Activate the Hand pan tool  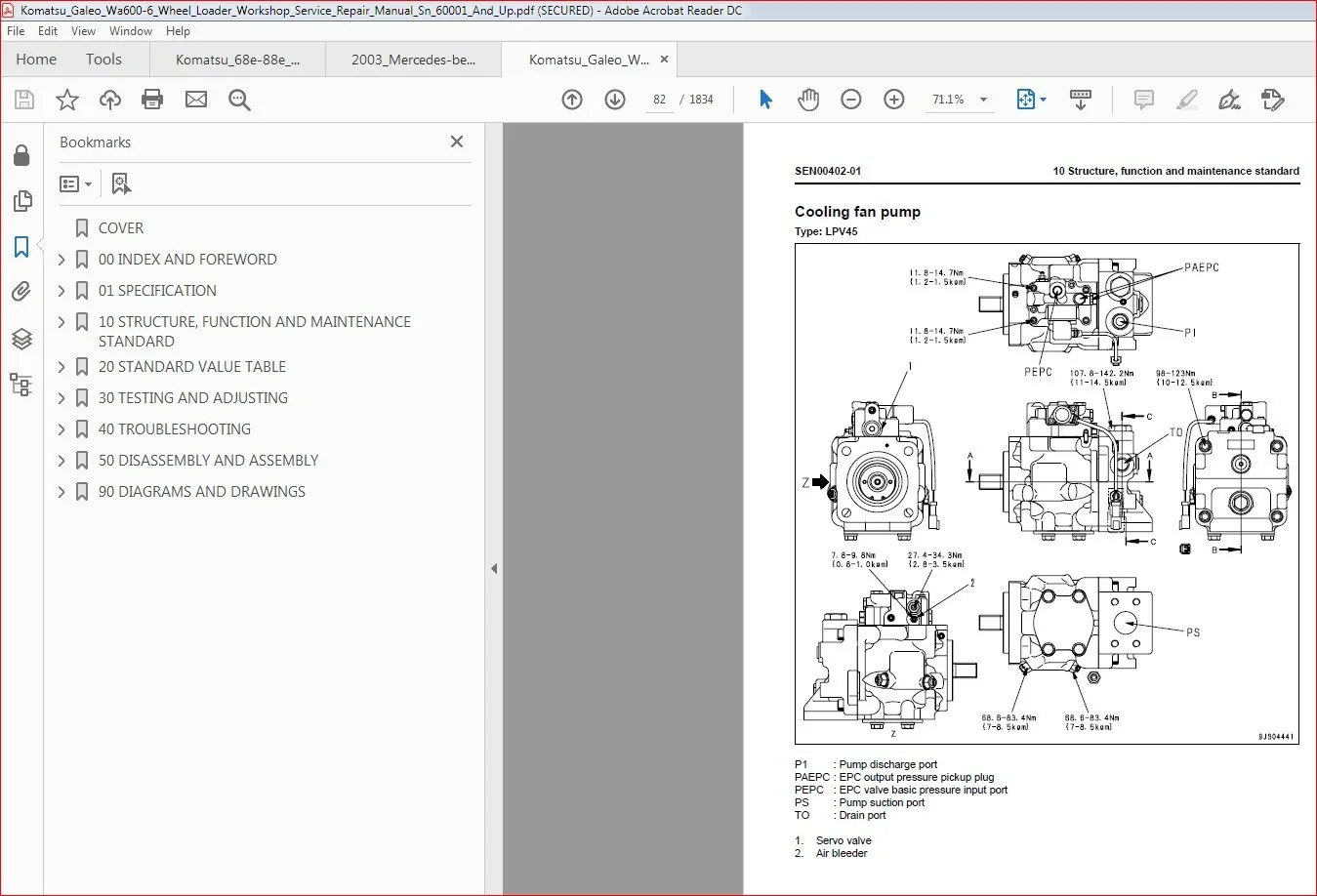coord(808,100)
